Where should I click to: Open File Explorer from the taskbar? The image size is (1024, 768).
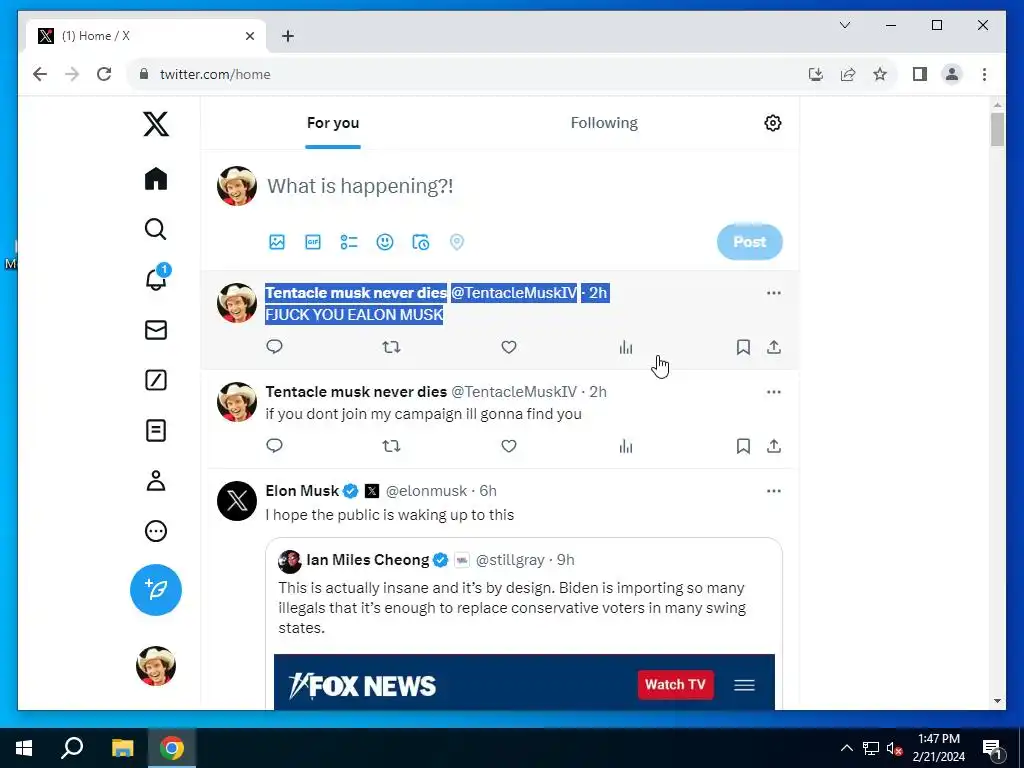tap(122, 748)
